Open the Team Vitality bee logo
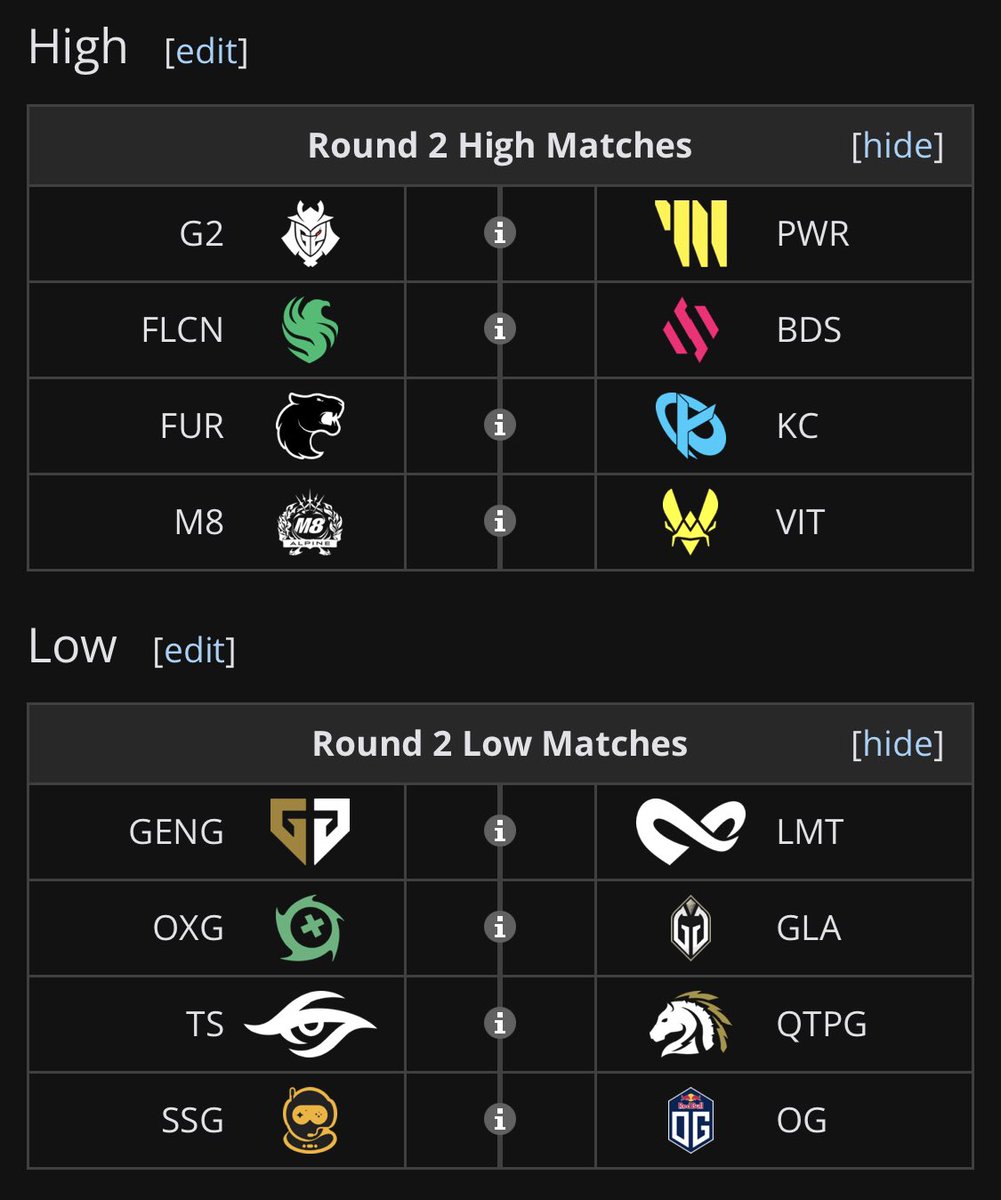 (x=691, y=521)
